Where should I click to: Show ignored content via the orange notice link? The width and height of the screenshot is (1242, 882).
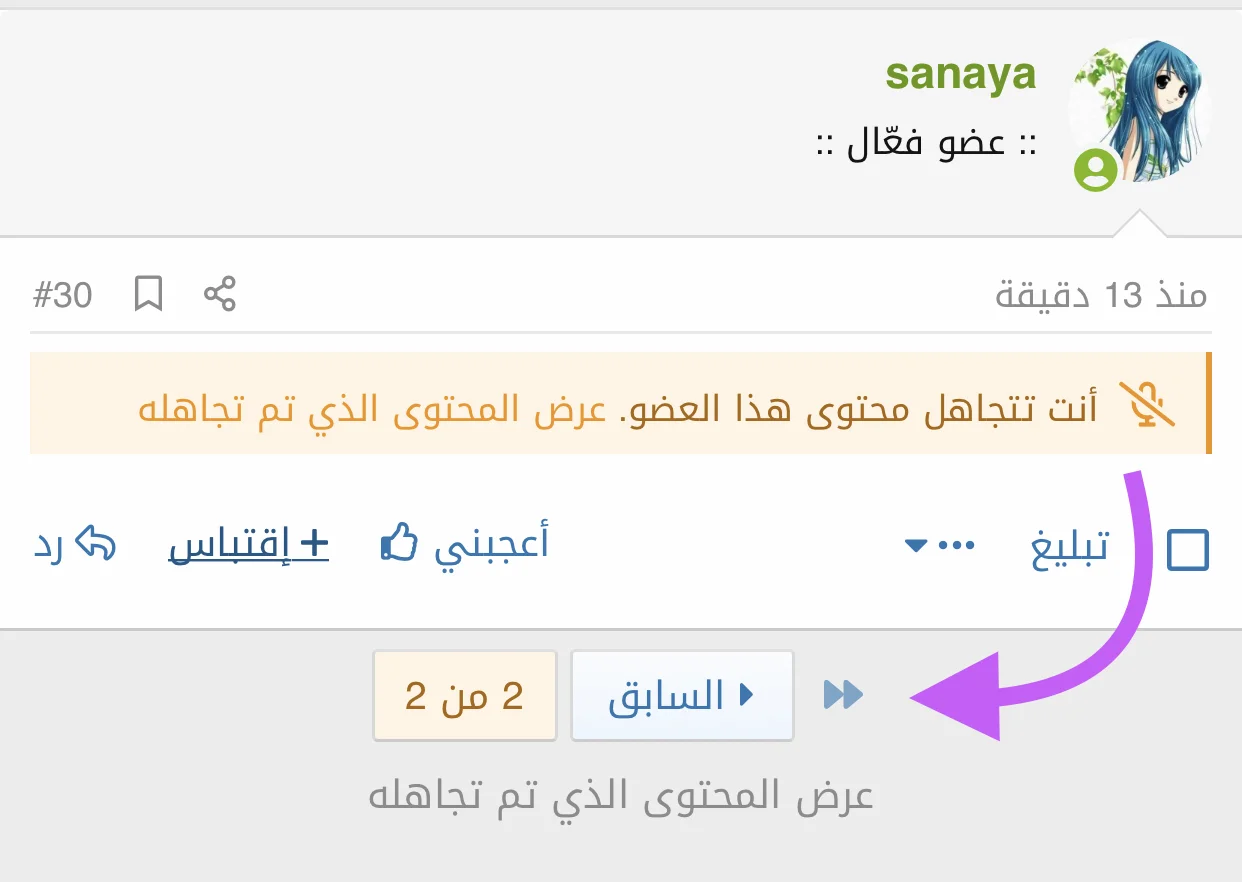[x=373, y=408]
